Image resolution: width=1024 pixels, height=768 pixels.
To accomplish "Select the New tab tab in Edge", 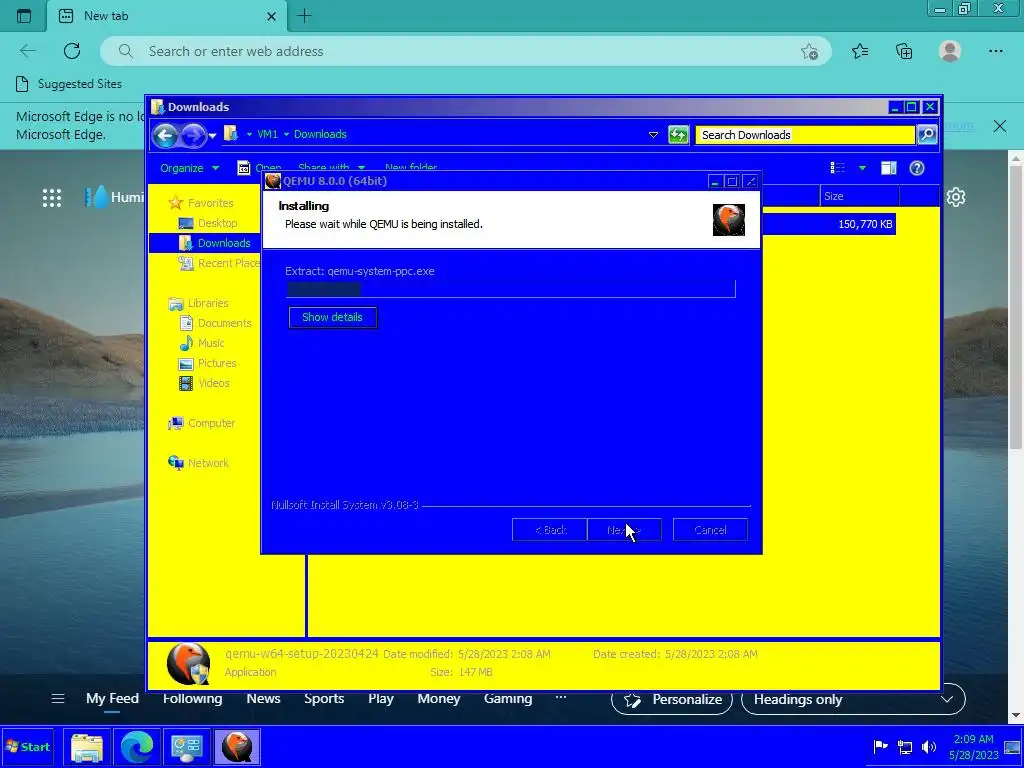I will tap(166, 16).
